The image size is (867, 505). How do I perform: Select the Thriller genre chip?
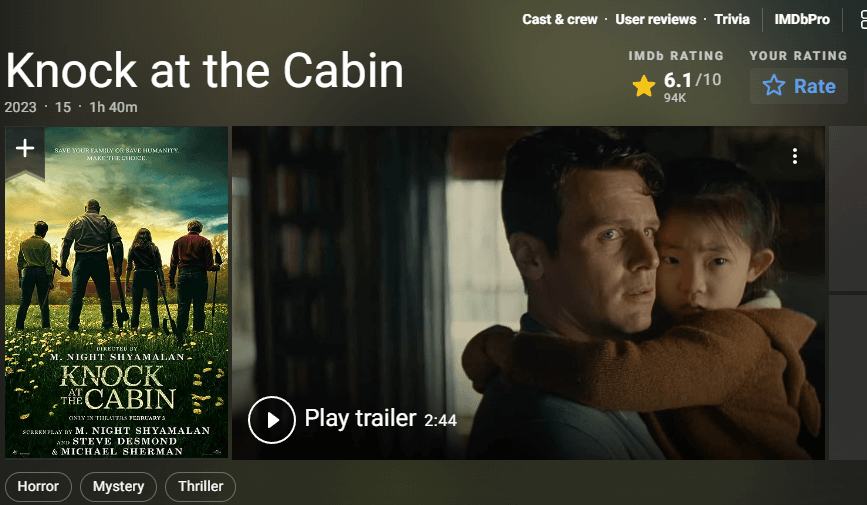201,487
